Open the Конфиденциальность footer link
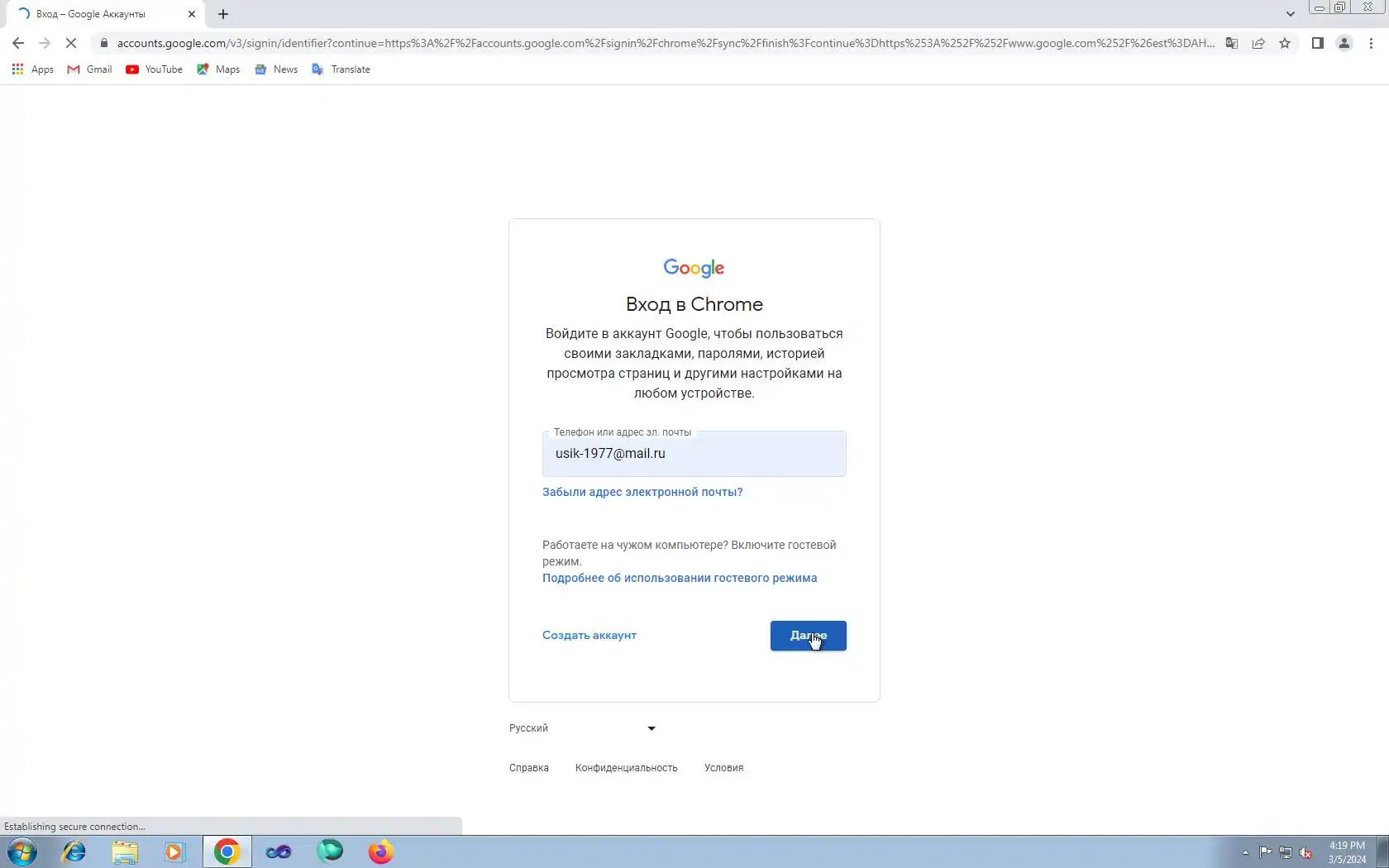 (627, 768)
